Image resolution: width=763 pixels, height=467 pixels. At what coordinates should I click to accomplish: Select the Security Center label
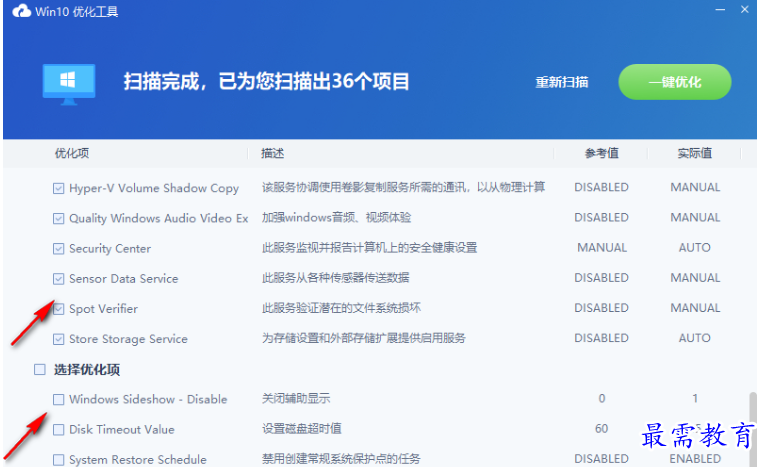(110, 249)
